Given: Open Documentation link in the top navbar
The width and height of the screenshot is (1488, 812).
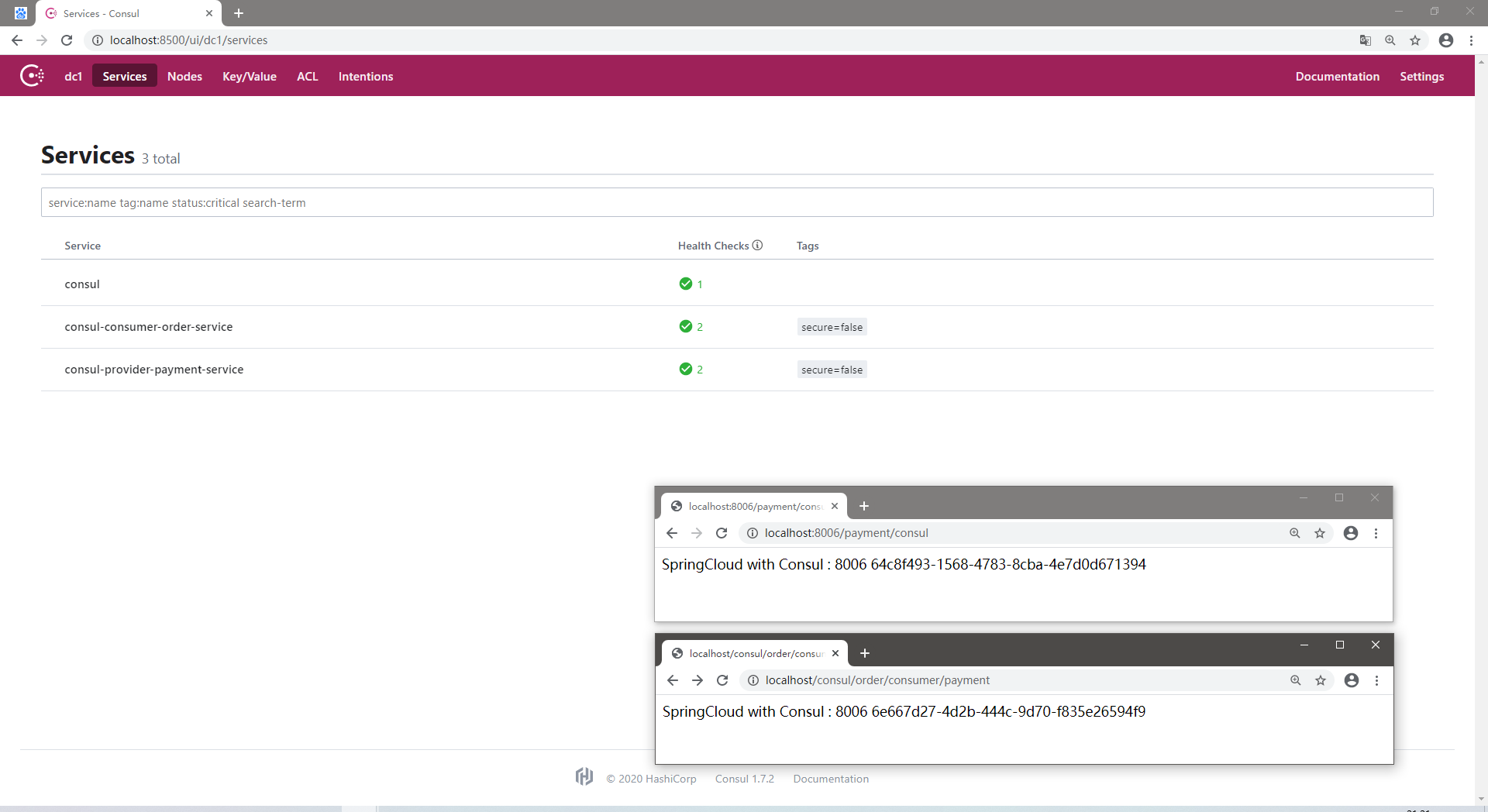Looking at the screenshot, I should pos(1338,76).
